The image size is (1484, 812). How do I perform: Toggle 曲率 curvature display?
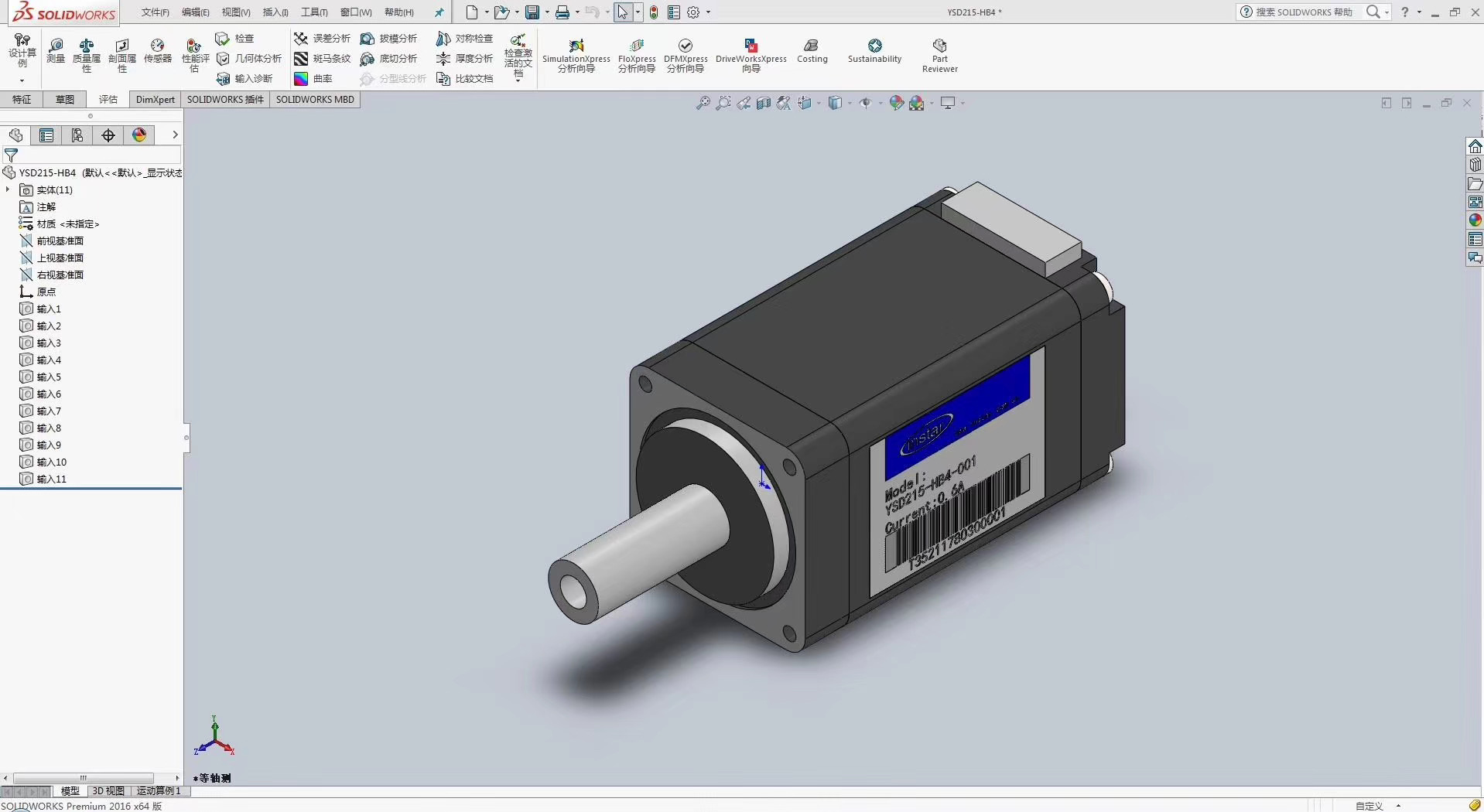313,79
